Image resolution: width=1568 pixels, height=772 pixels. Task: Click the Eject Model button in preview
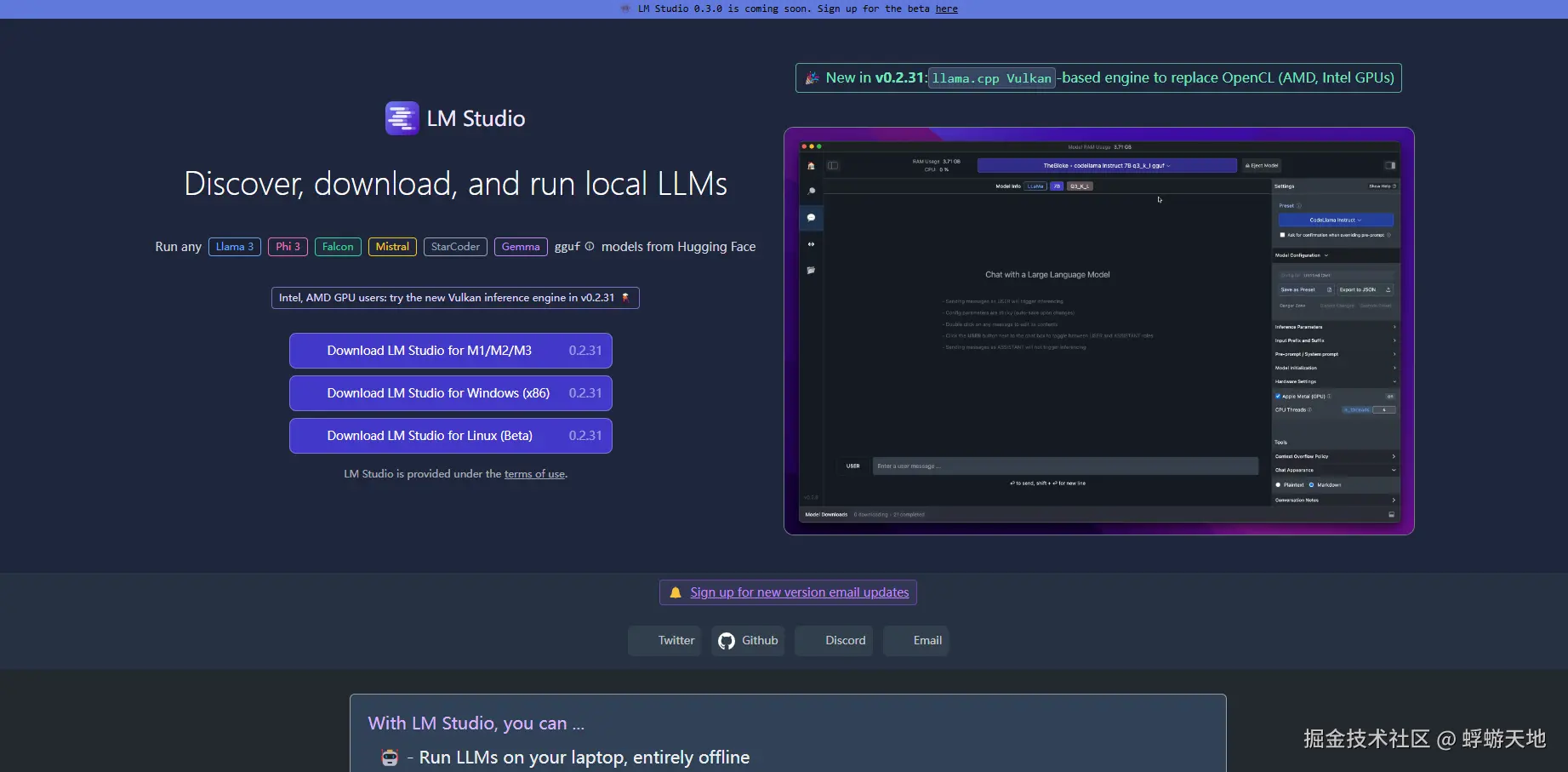(x=1262, y=166)
